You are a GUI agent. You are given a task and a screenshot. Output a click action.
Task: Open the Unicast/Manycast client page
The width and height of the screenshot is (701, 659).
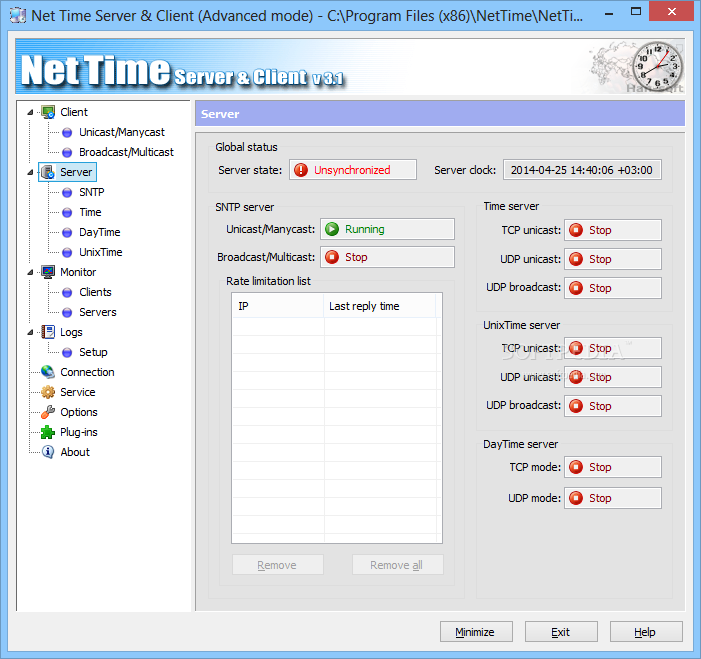point(122,132)
